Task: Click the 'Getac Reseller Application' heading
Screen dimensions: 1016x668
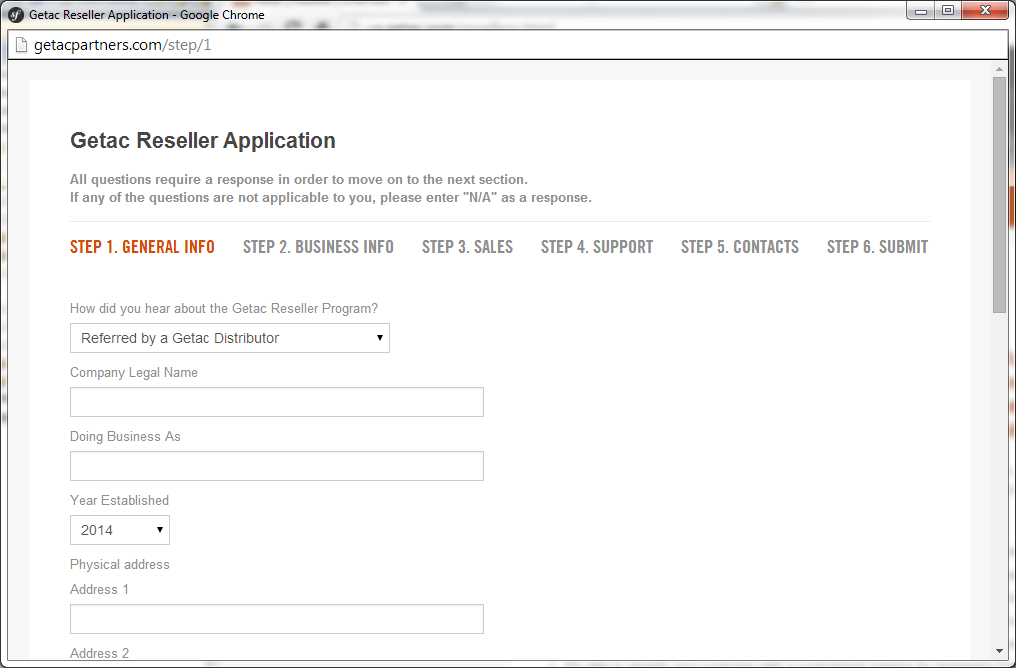Action: (203, 140)
